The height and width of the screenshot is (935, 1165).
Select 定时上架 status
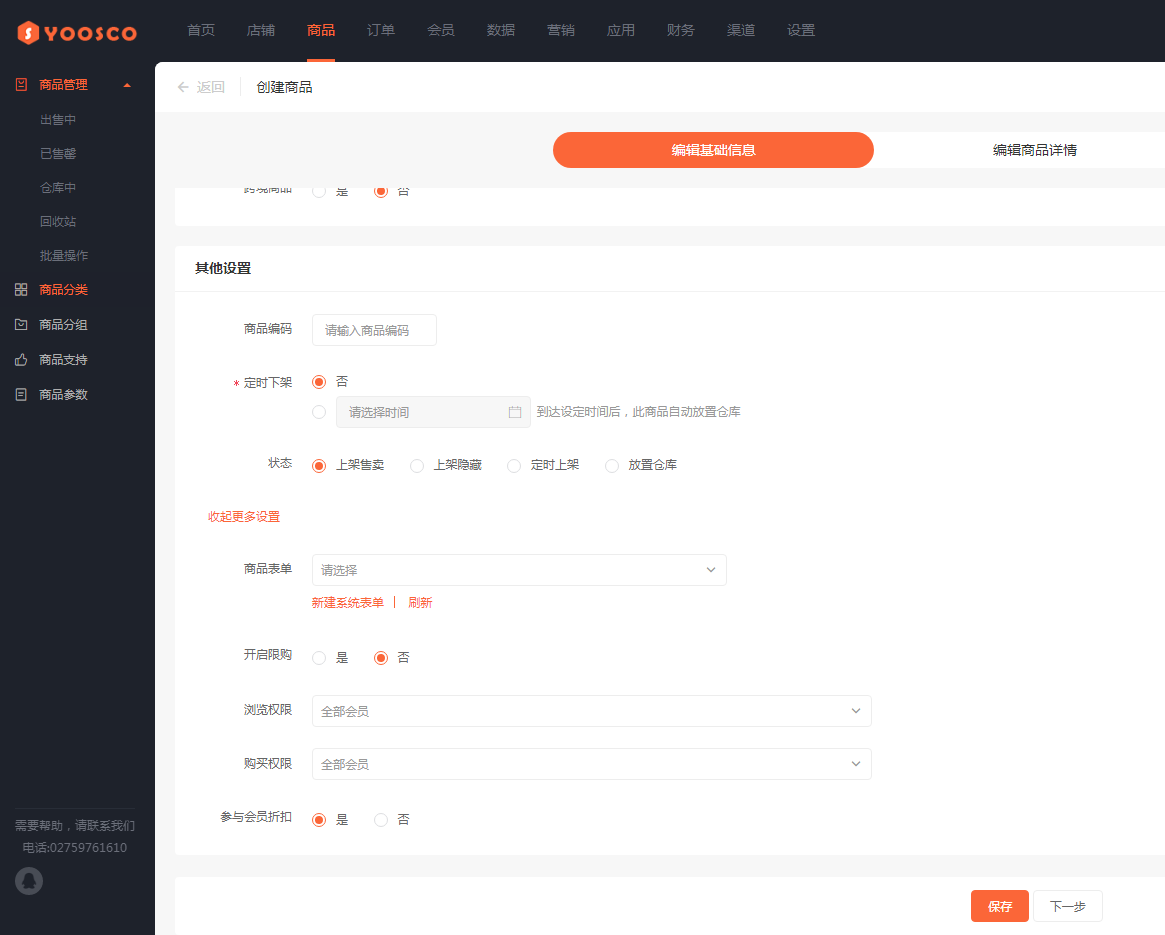[514, 465]
